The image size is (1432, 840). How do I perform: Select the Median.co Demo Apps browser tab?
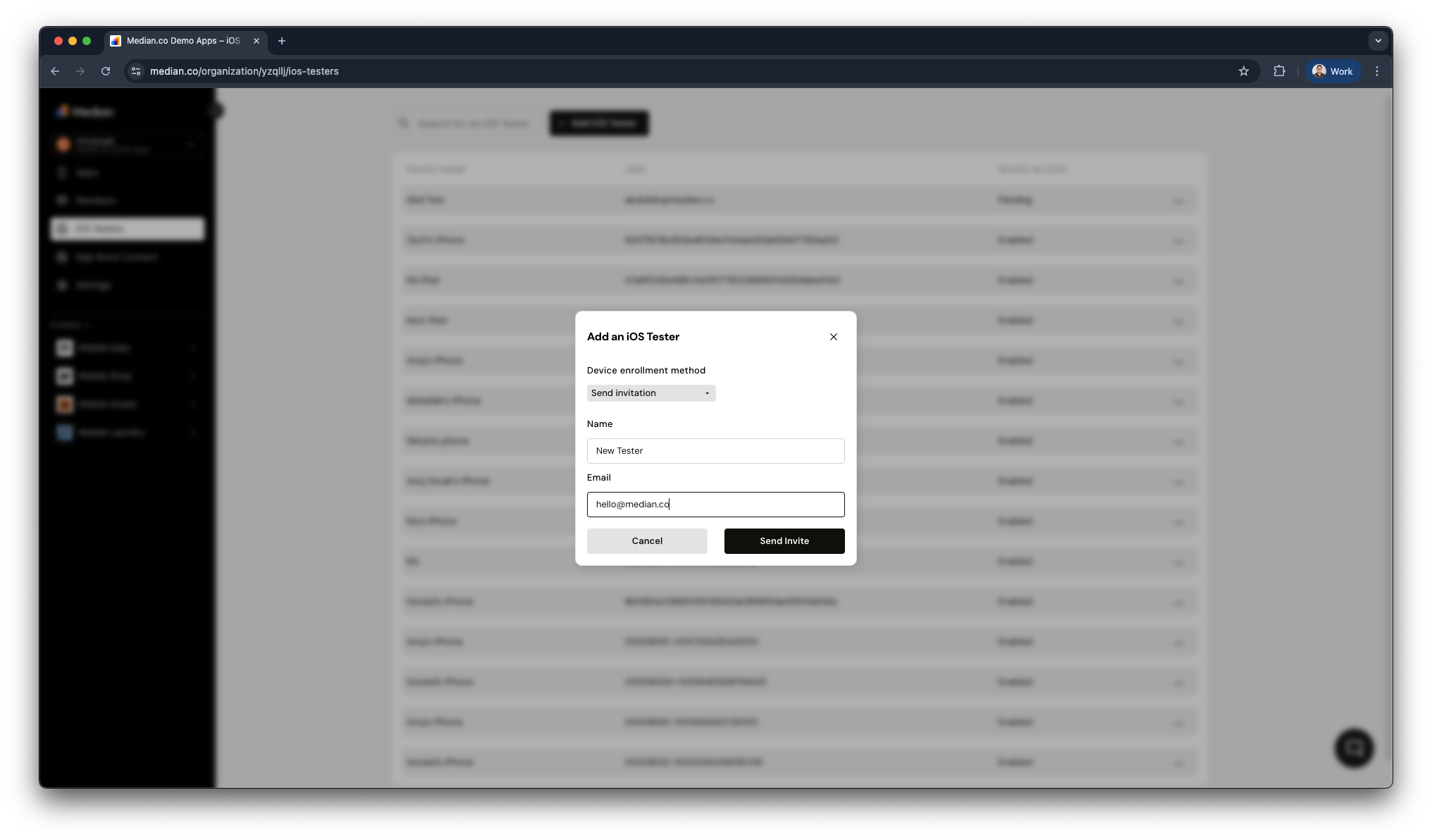[180, 41]
